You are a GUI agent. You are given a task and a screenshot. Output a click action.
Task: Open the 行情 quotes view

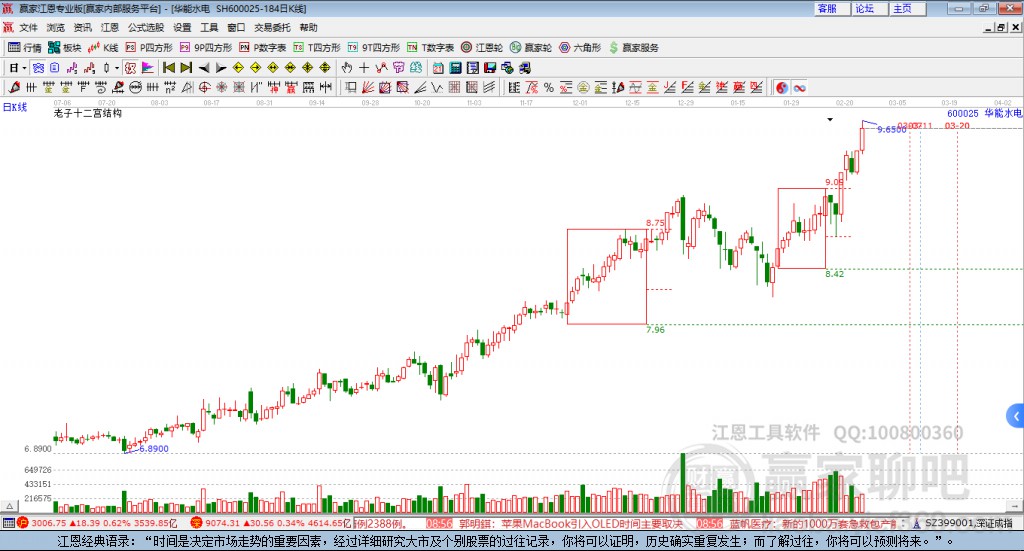pos(24,48)
